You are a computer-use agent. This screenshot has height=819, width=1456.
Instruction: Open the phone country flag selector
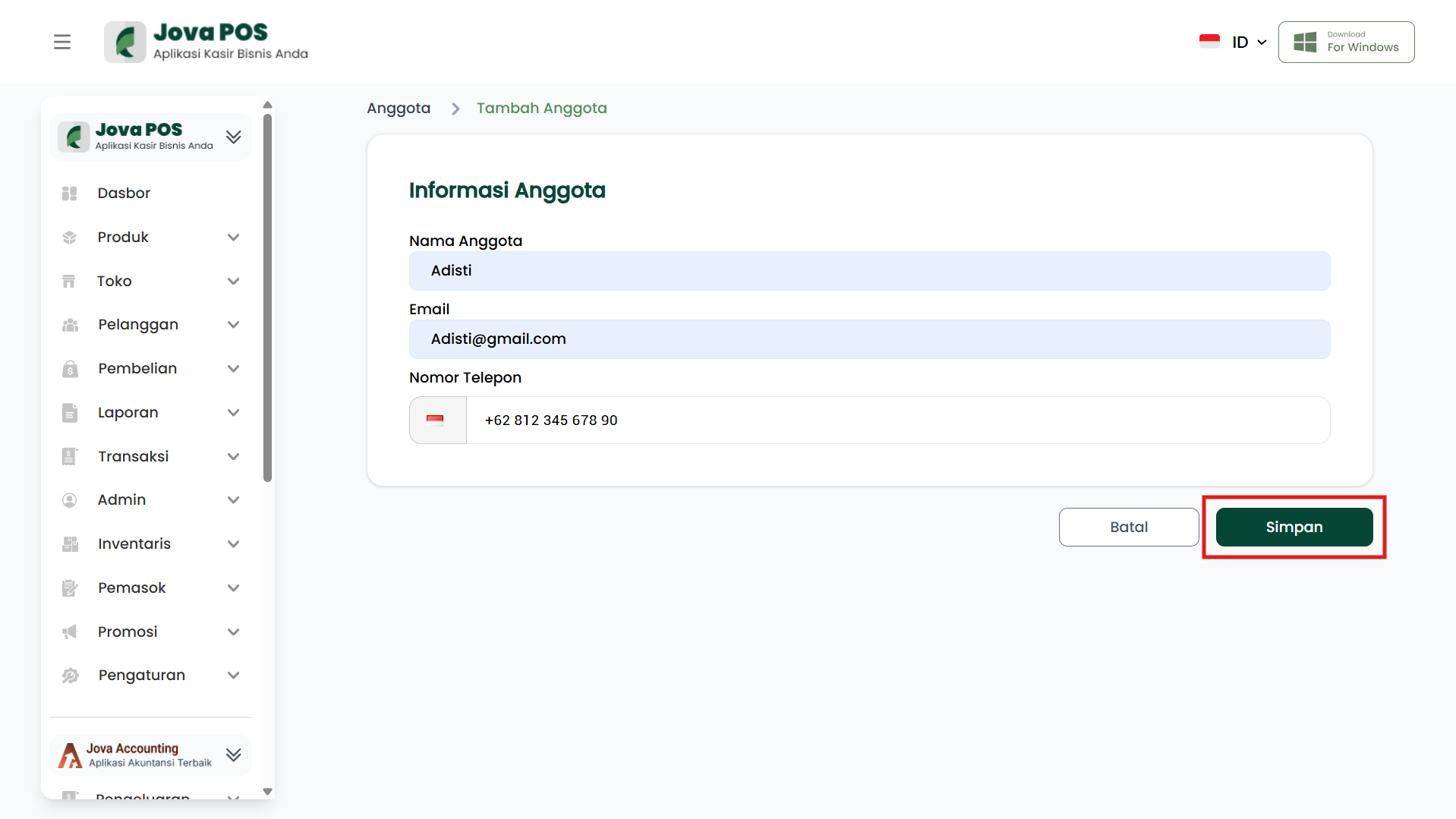437,421
